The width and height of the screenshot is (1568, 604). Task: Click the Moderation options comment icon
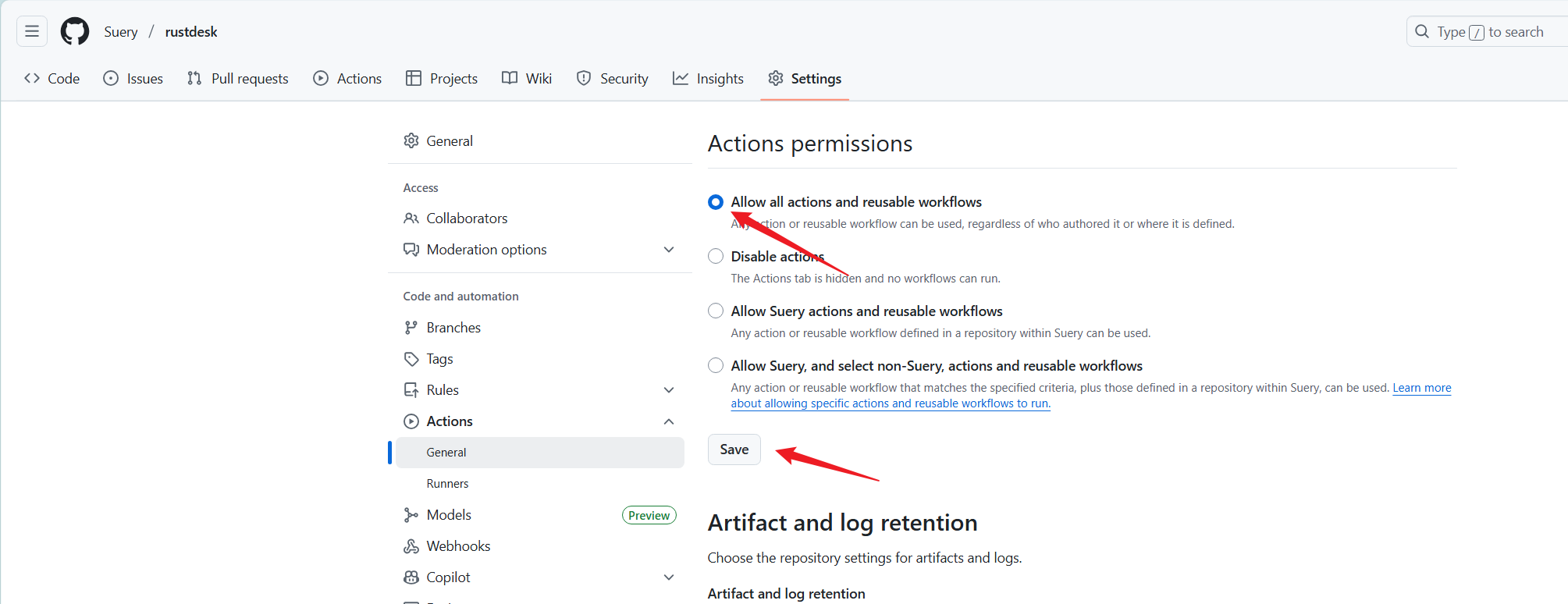point(411,250)
